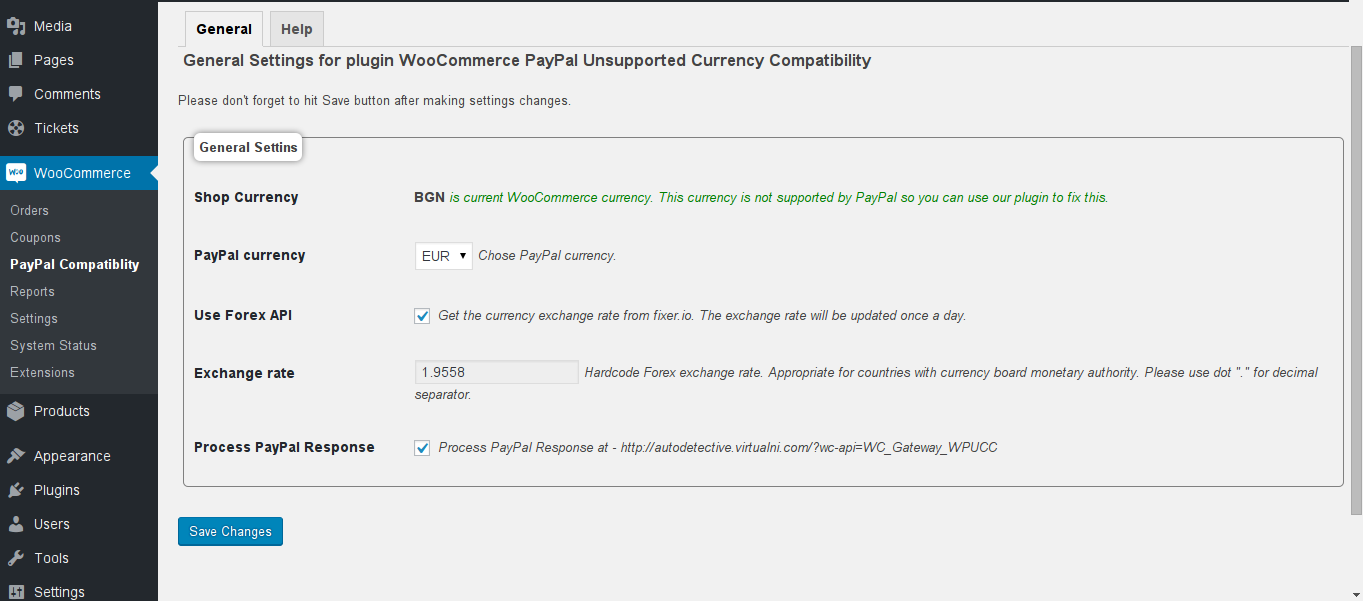Image resolution: width=1363 pixels, height=601 pixels.
Task: Open the Orders submenu link
Action: [x=29, y=210]
